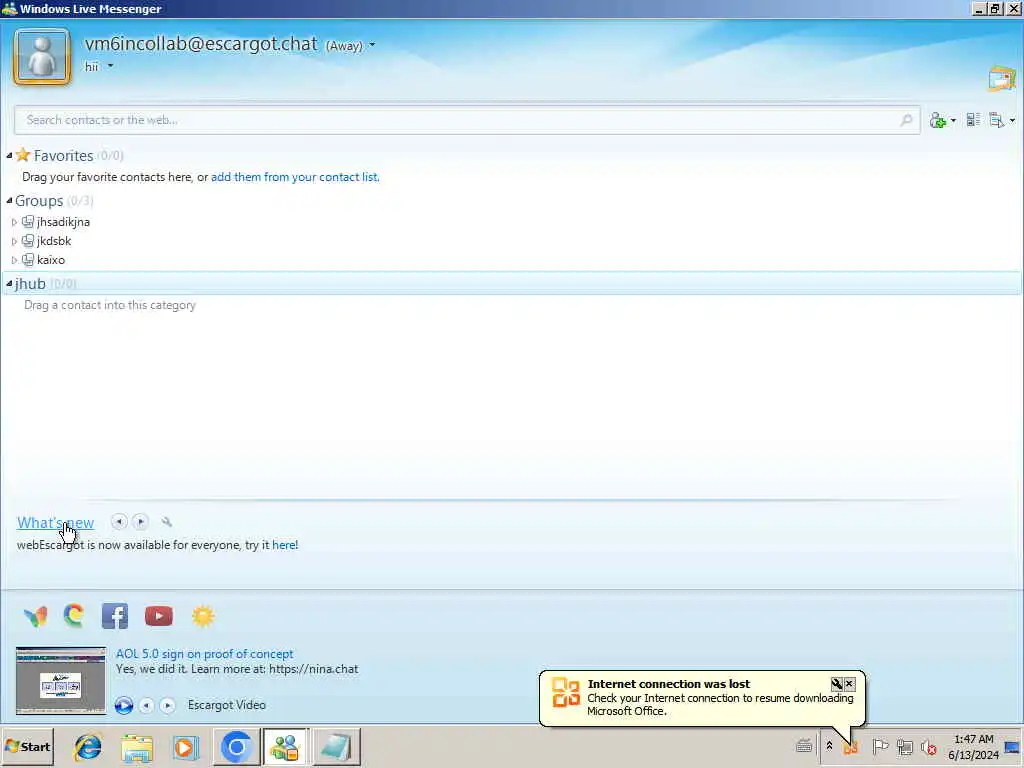Viewport: 1024px width, 768px height.
Task: Open Windows Media Player from taskbar
Action: point(185,747)
